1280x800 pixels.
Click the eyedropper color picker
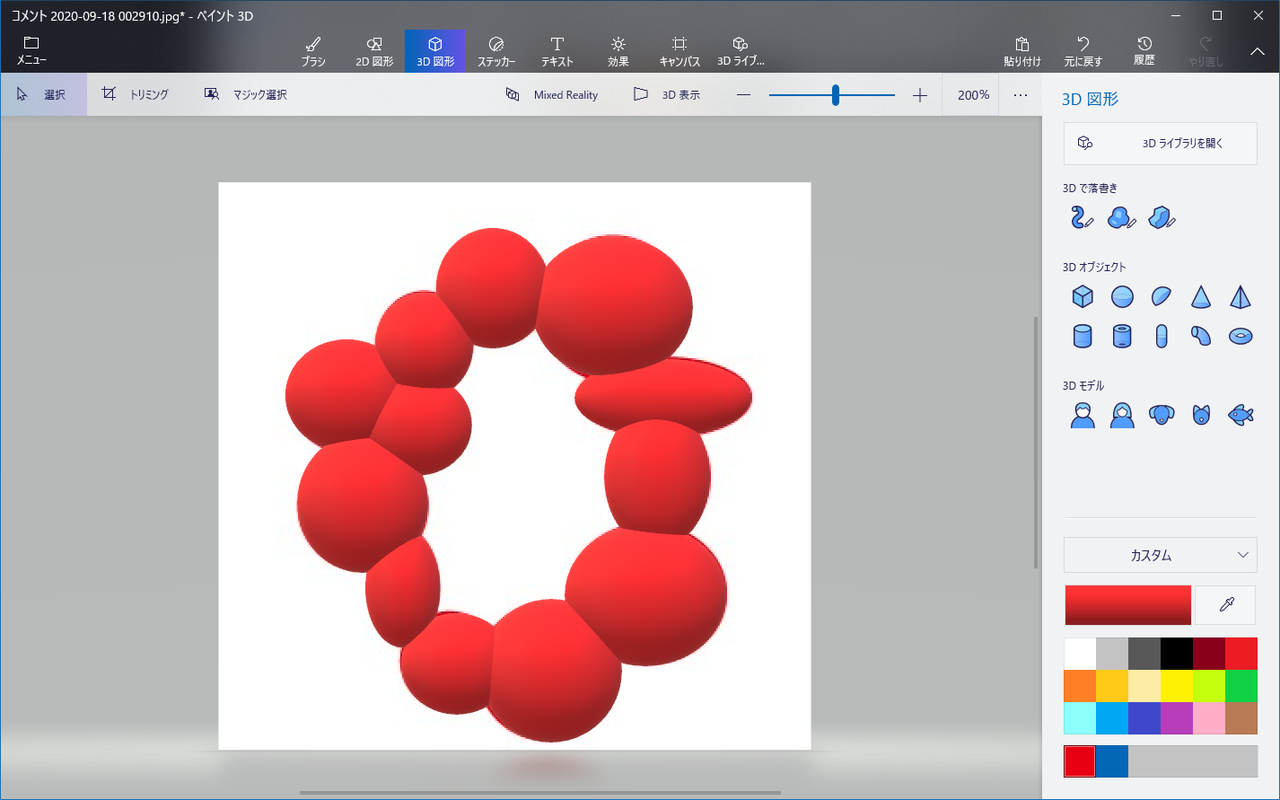tap(1225, 605)
